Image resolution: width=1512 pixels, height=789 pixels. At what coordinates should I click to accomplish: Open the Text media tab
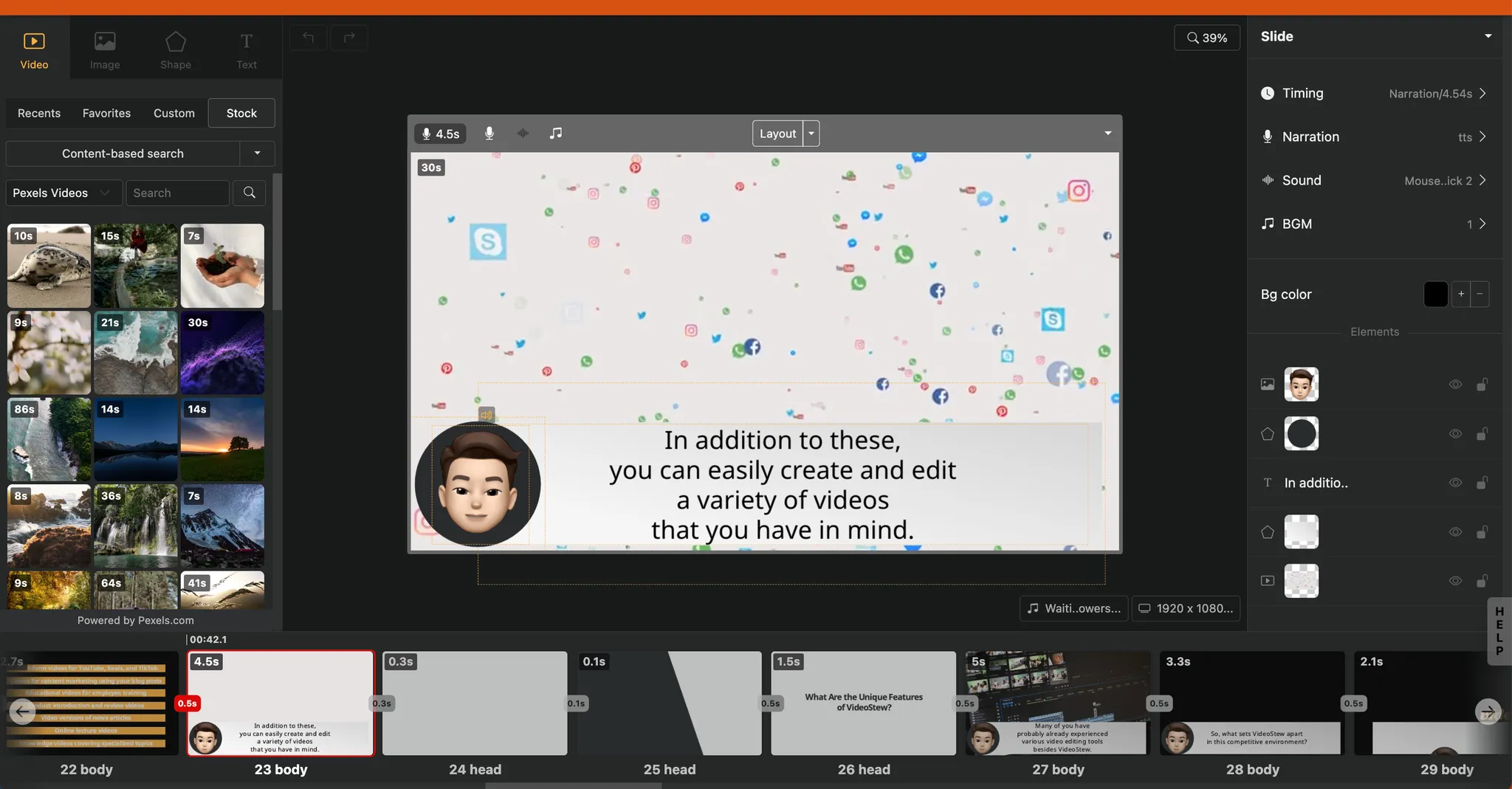247,50
